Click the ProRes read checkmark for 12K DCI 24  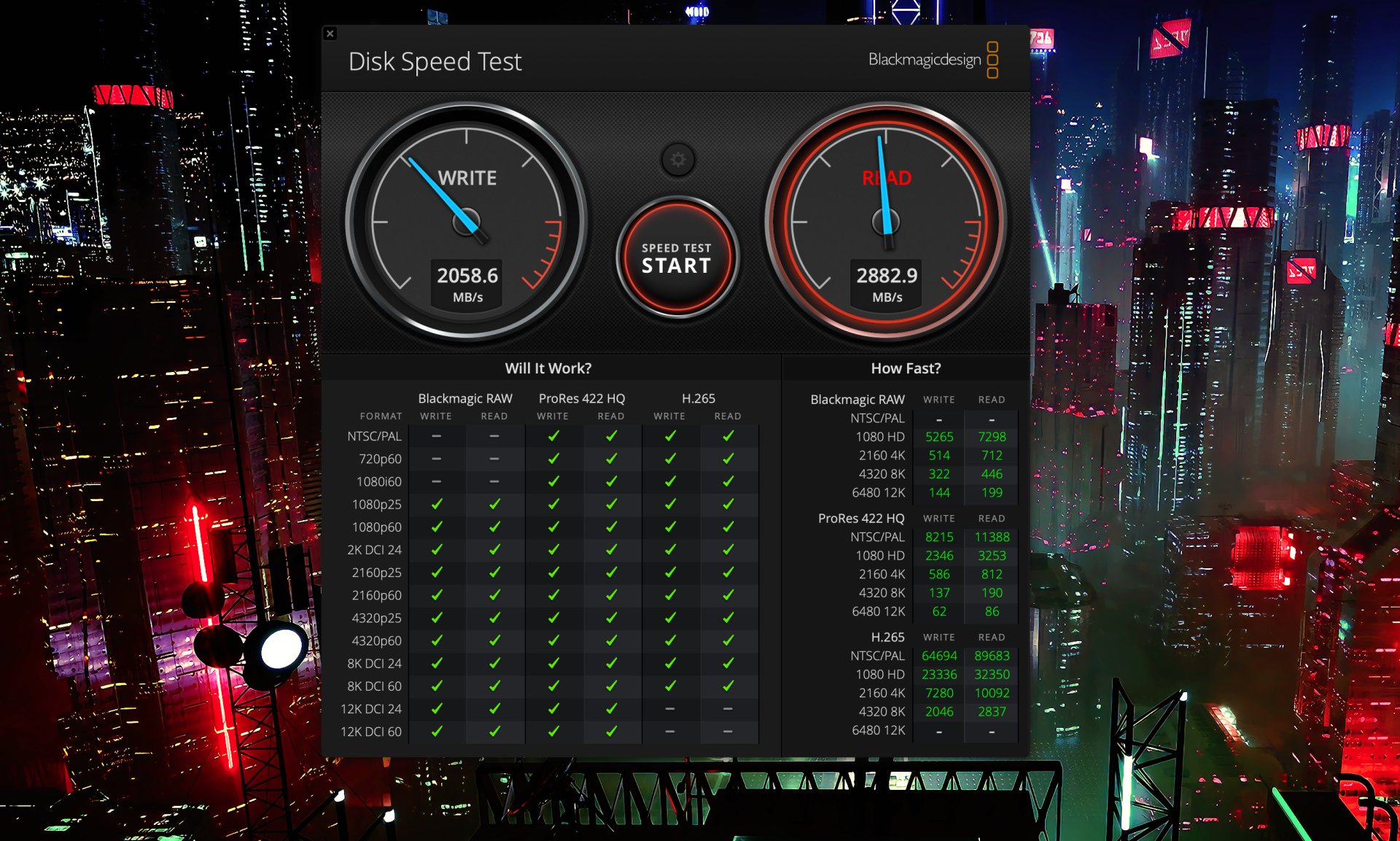tap(611, 709)
